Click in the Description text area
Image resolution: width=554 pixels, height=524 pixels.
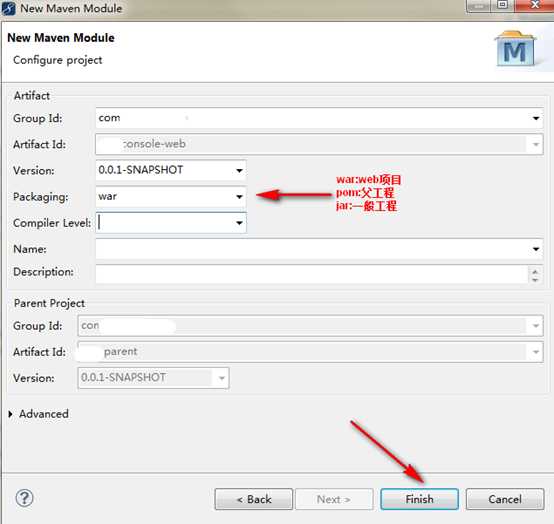312,274
